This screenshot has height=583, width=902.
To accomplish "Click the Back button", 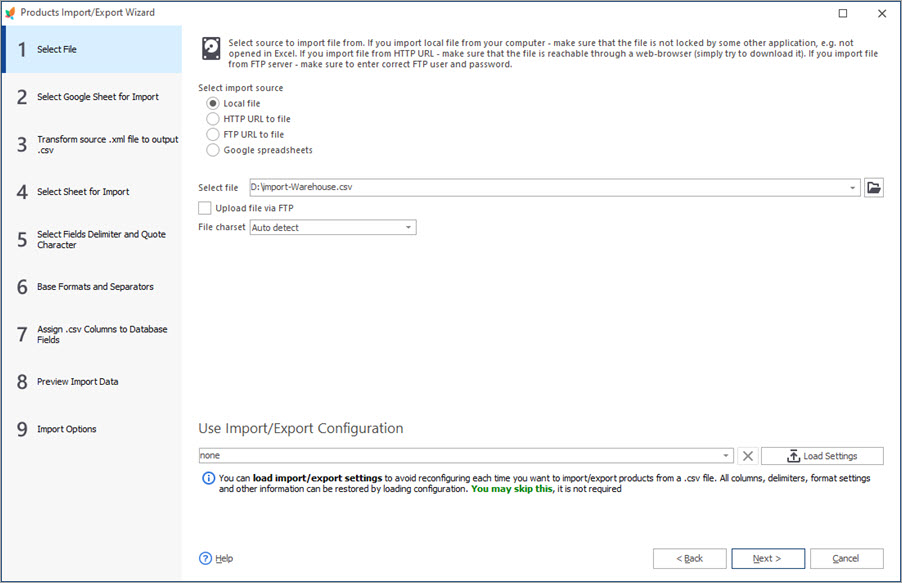I will tap(689, 558).
